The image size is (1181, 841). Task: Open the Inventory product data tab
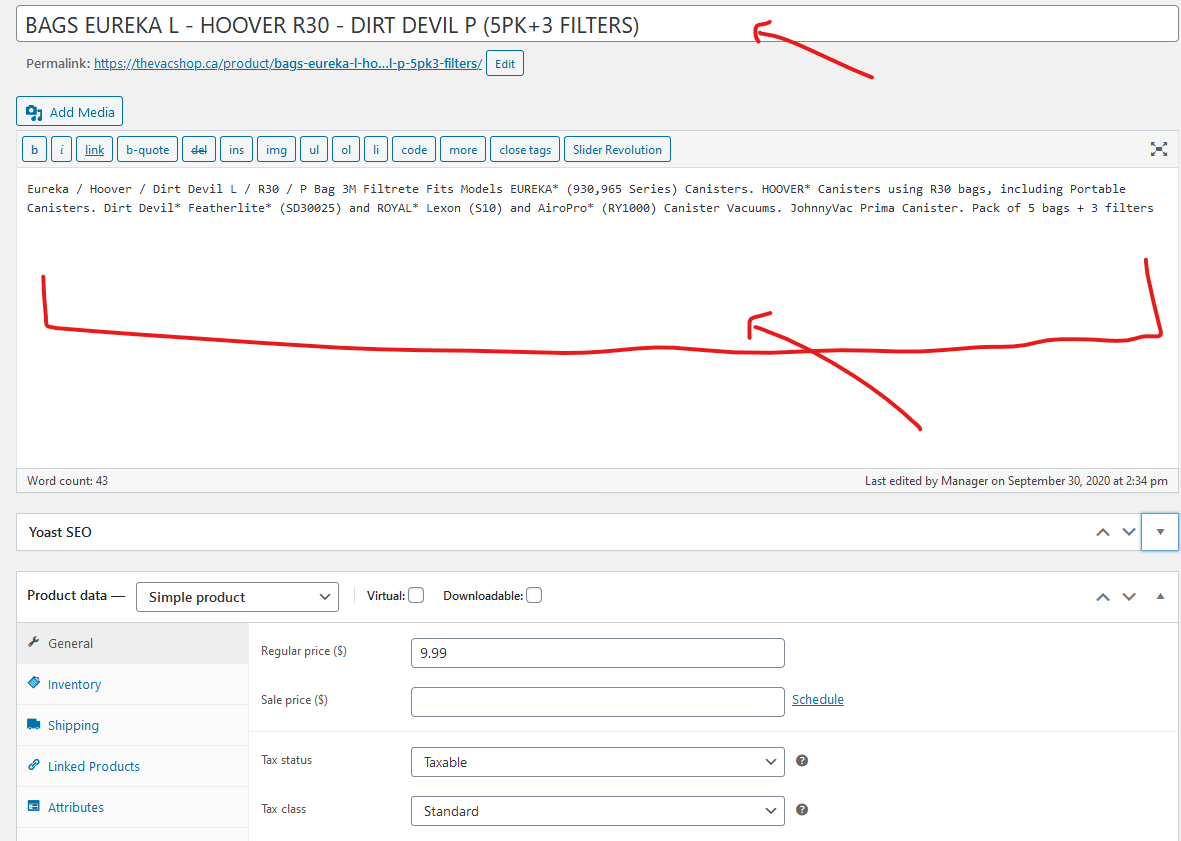coord(133,684)
